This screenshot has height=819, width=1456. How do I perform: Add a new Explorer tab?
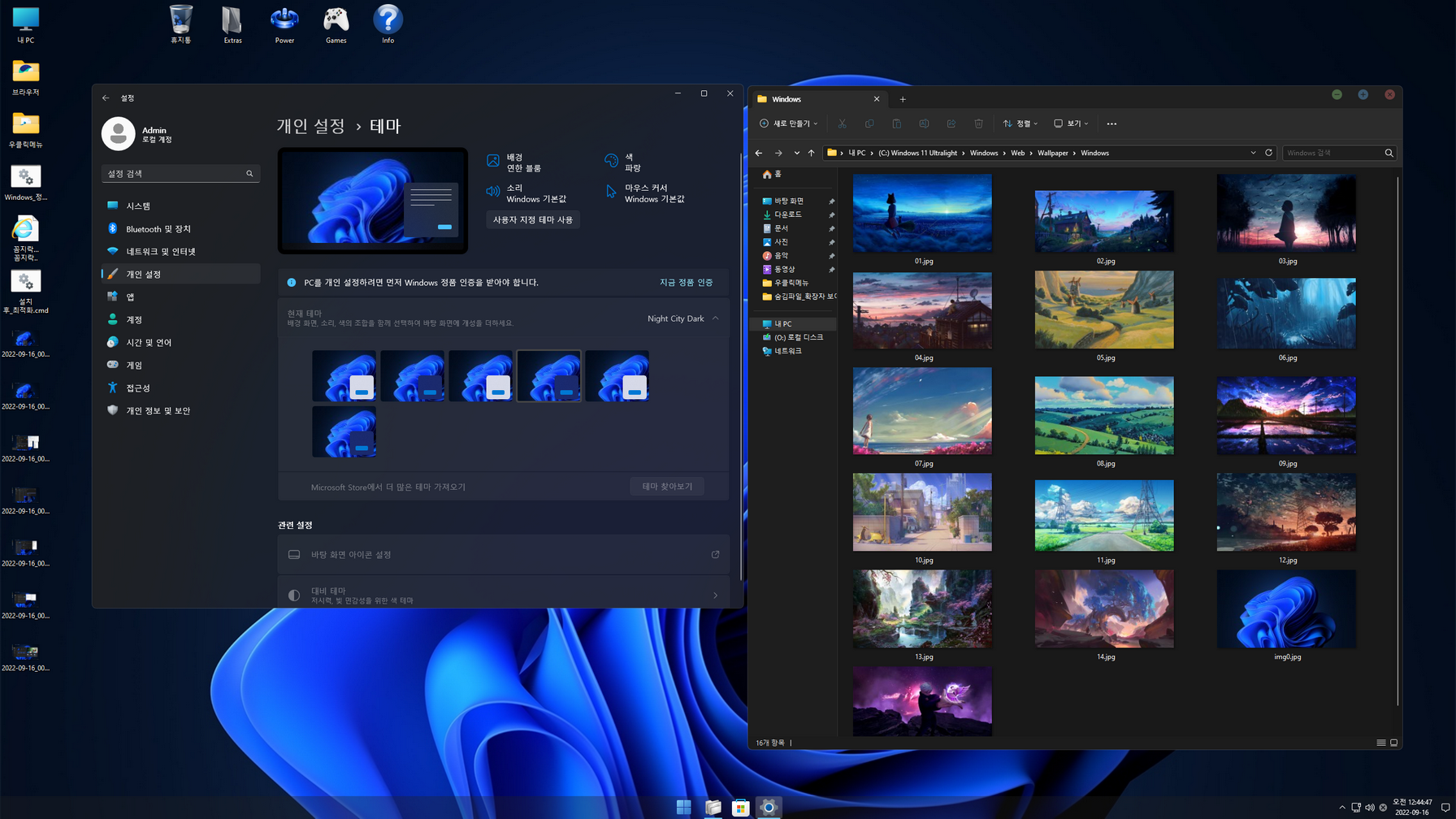point(903,99)
